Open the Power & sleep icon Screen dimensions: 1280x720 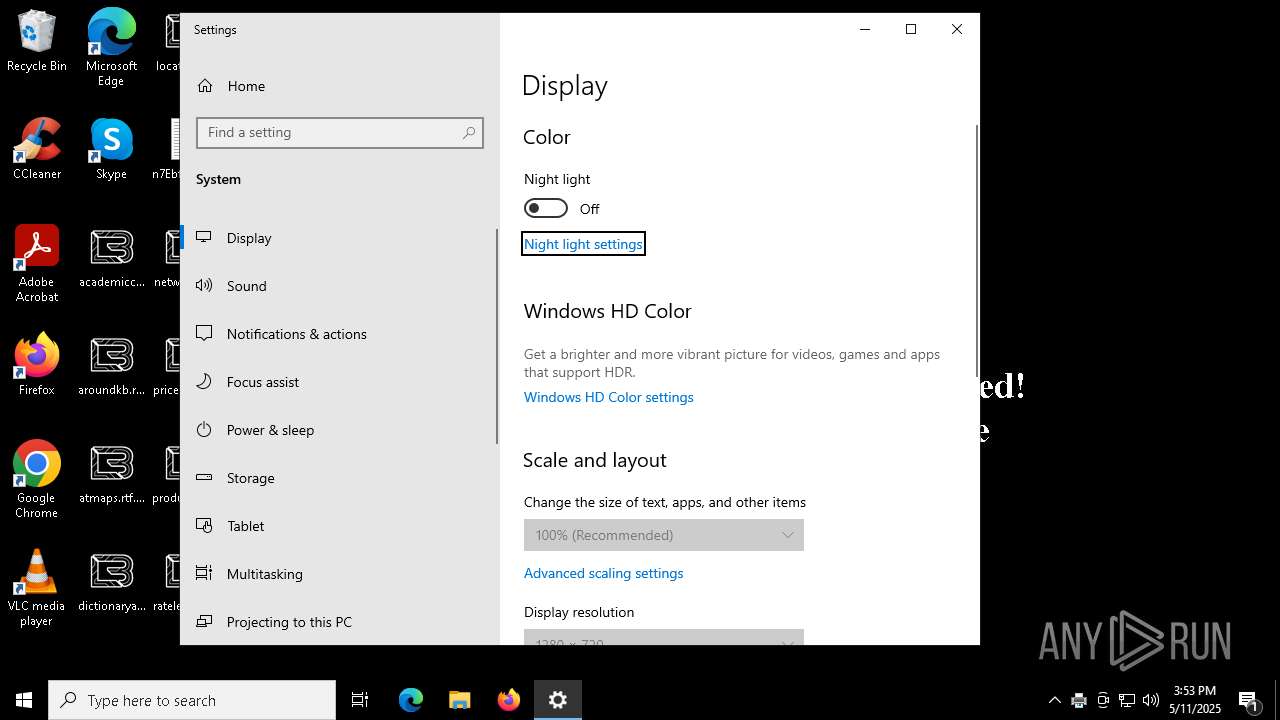(204, 429)
